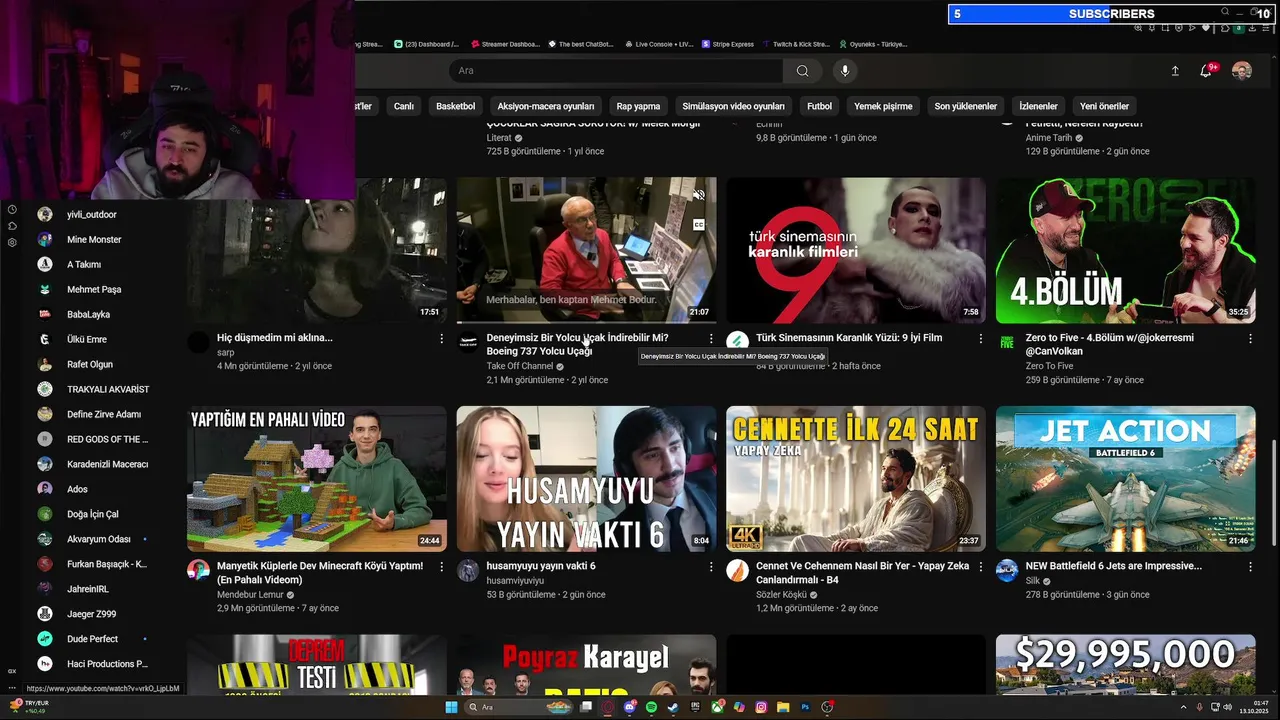Open Spotify from the taskbar
Viewport: 1280px width, 720px height.
coord(651,707)
